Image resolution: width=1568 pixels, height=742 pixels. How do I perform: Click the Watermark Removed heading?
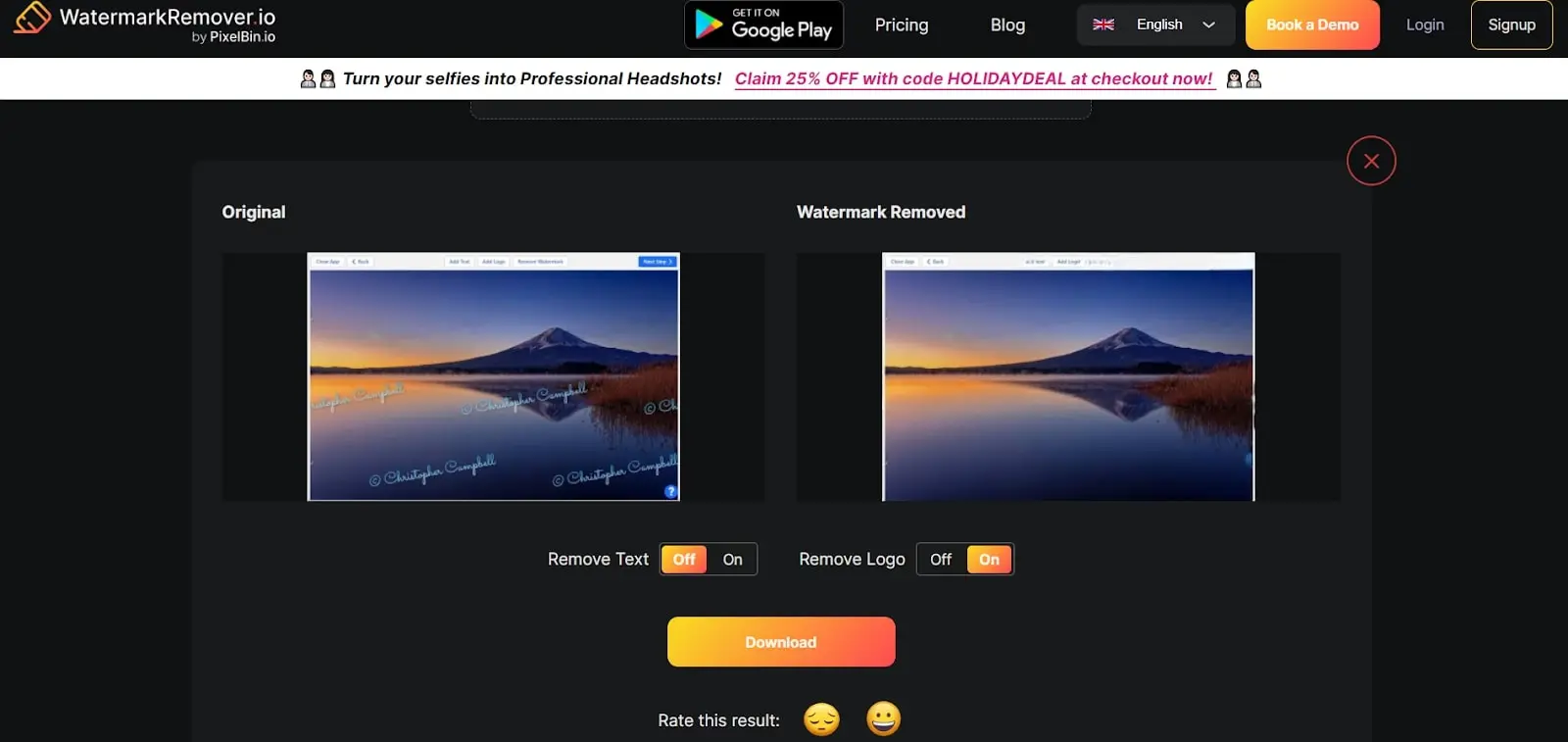(x=881, y=212)
